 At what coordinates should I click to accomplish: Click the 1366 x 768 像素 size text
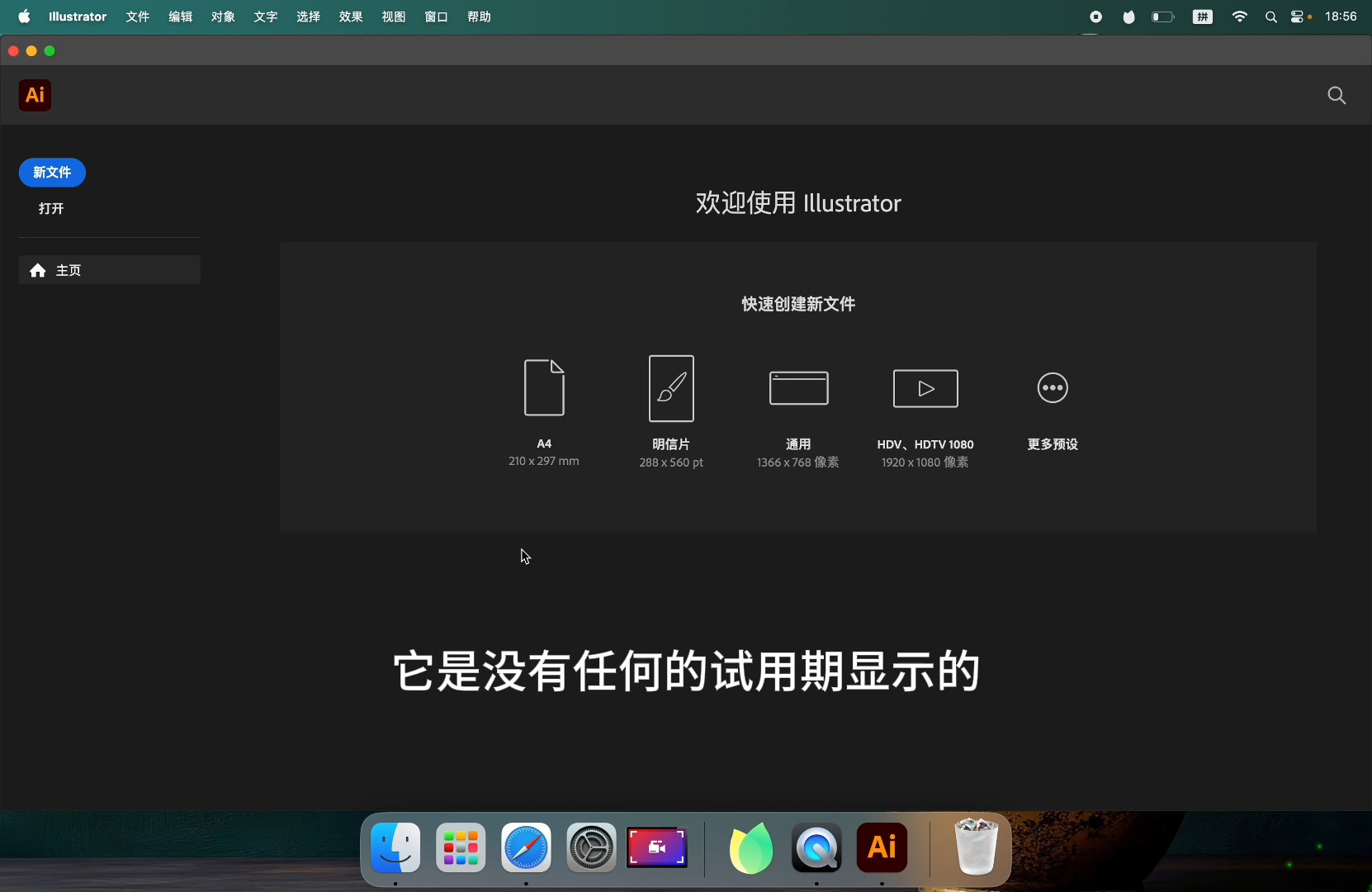click(798, 463)
